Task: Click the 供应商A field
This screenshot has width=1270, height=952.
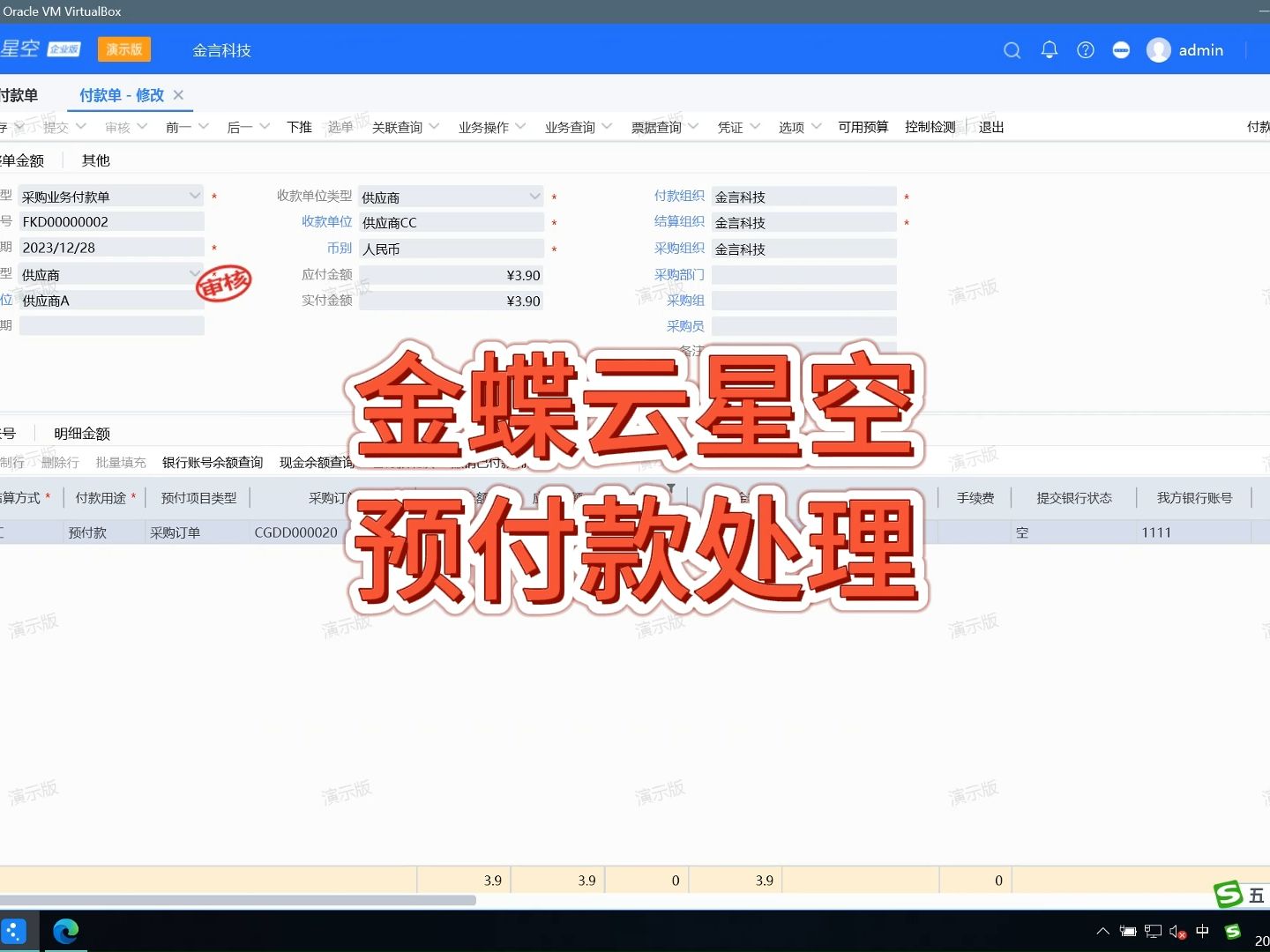Action: click(111, 301)
